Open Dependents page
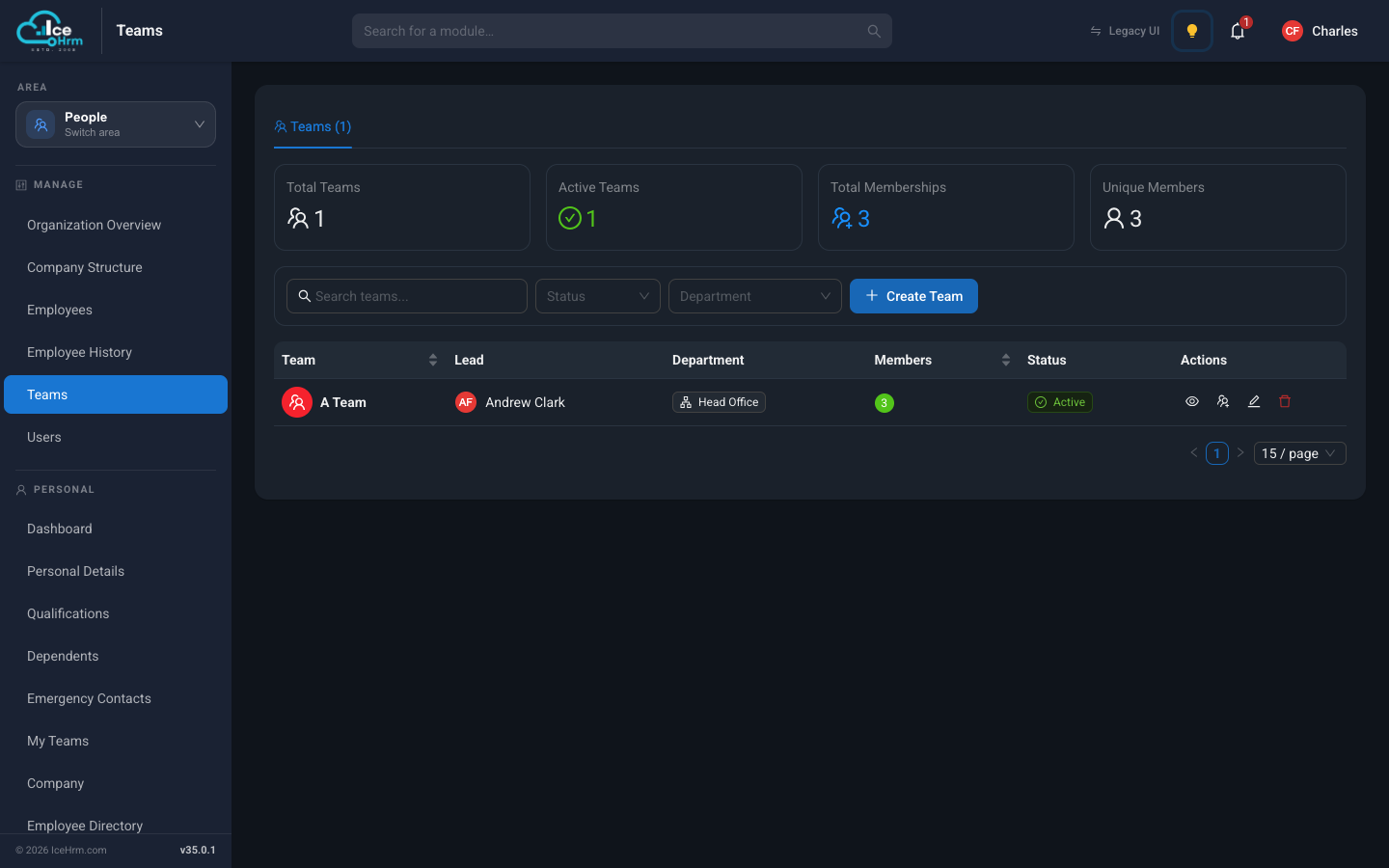Viewport: 1389px width, 868px height. (116, 656)
